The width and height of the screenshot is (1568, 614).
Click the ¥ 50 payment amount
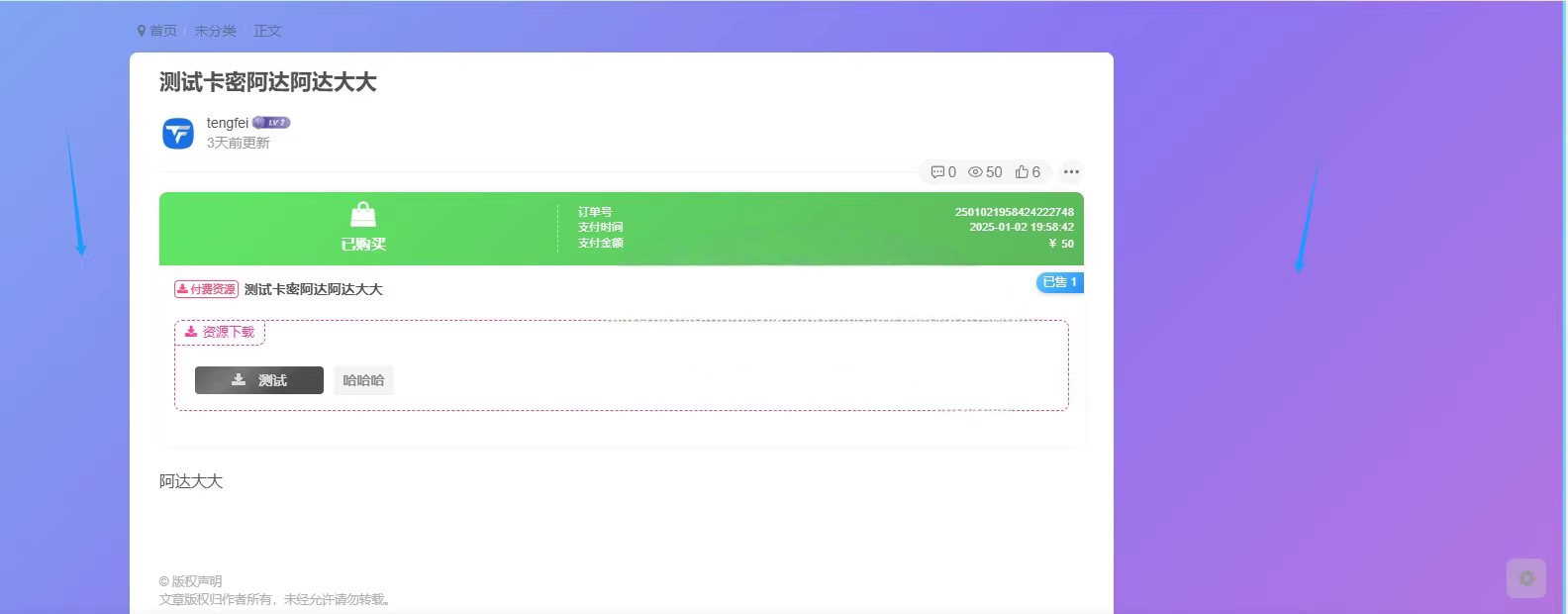pyautogui.click(x=1061, y=244)
